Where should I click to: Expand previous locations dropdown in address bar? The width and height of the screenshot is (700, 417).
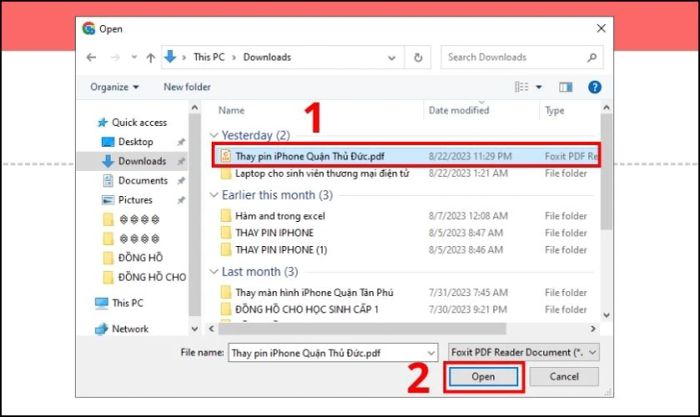click(392, 58)
